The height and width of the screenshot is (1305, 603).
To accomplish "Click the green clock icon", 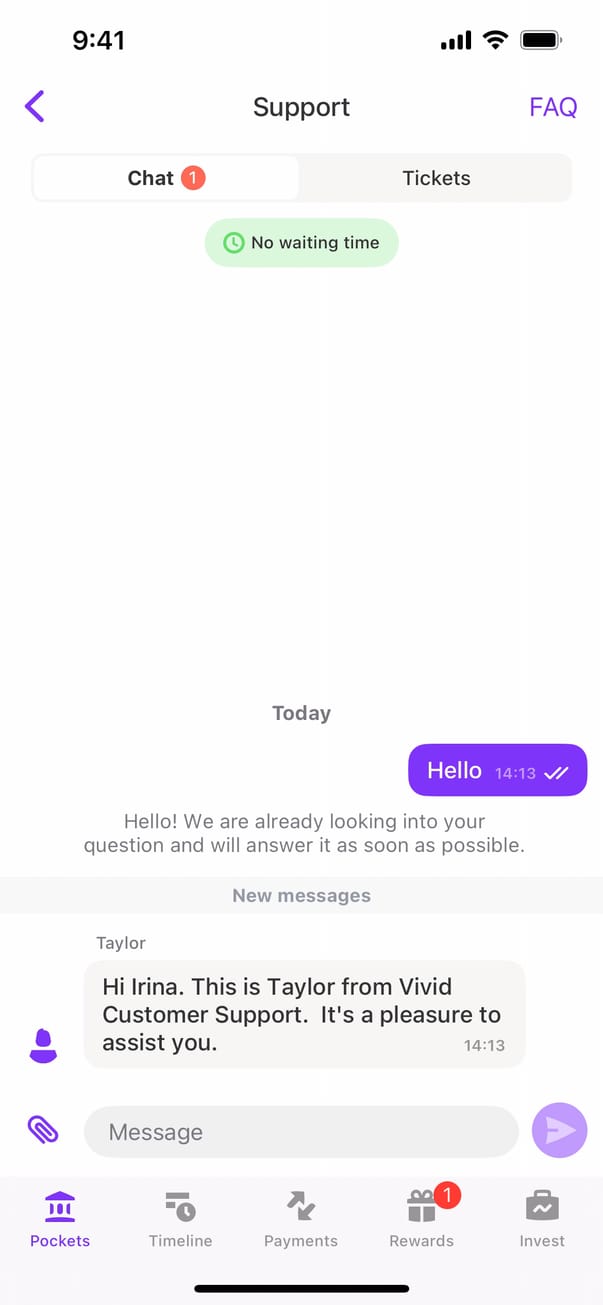I will click(233, 243).
